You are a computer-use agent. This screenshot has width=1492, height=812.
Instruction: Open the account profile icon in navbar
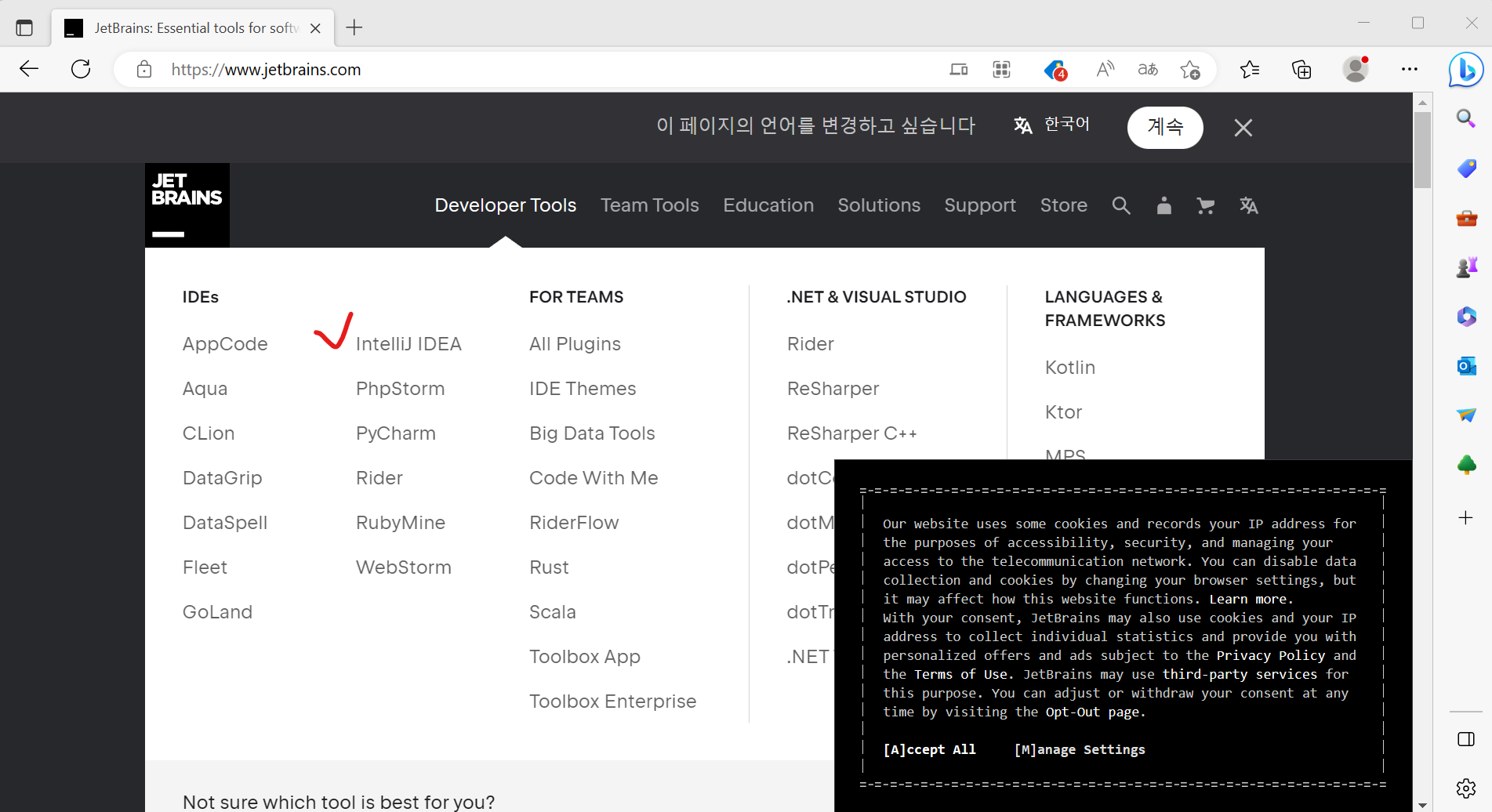[x=1163, y=205]
